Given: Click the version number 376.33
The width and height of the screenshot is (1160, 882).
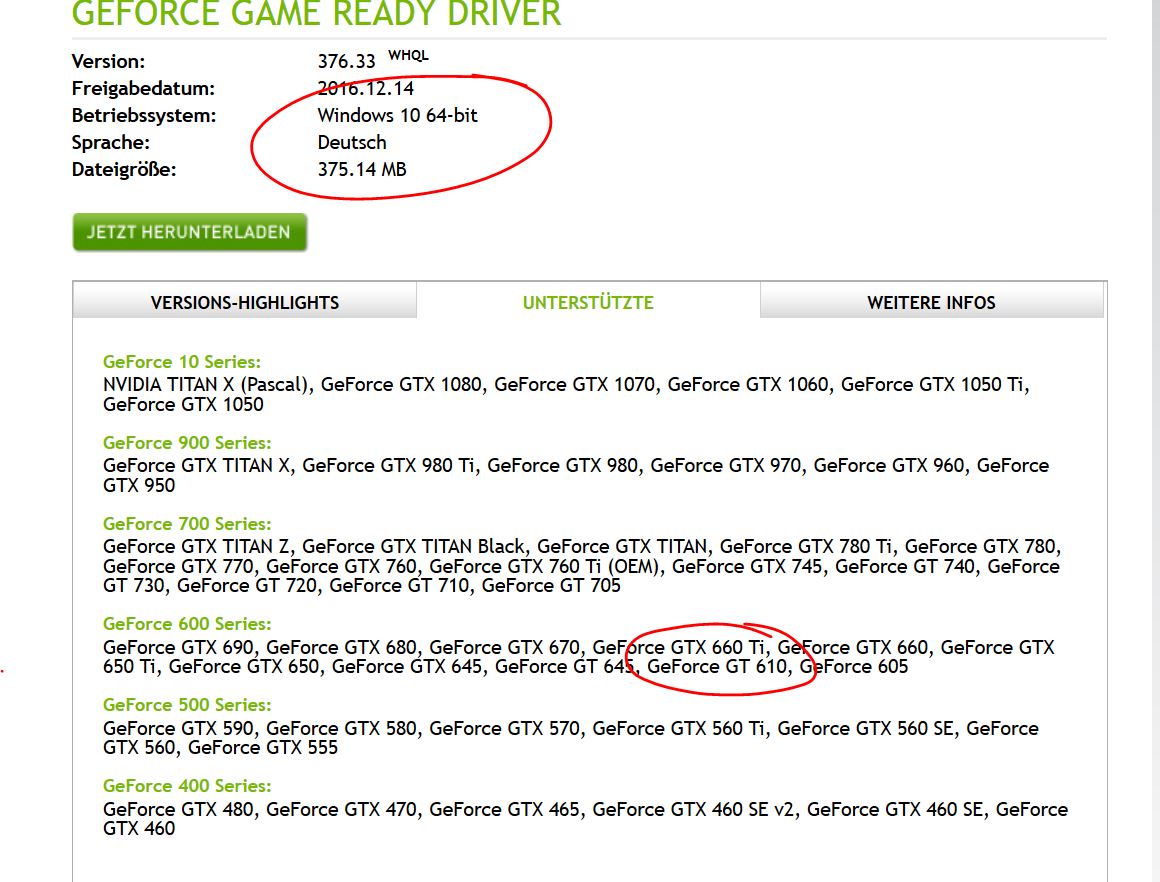Looking at the screenshot, I should tap(346, 61).
